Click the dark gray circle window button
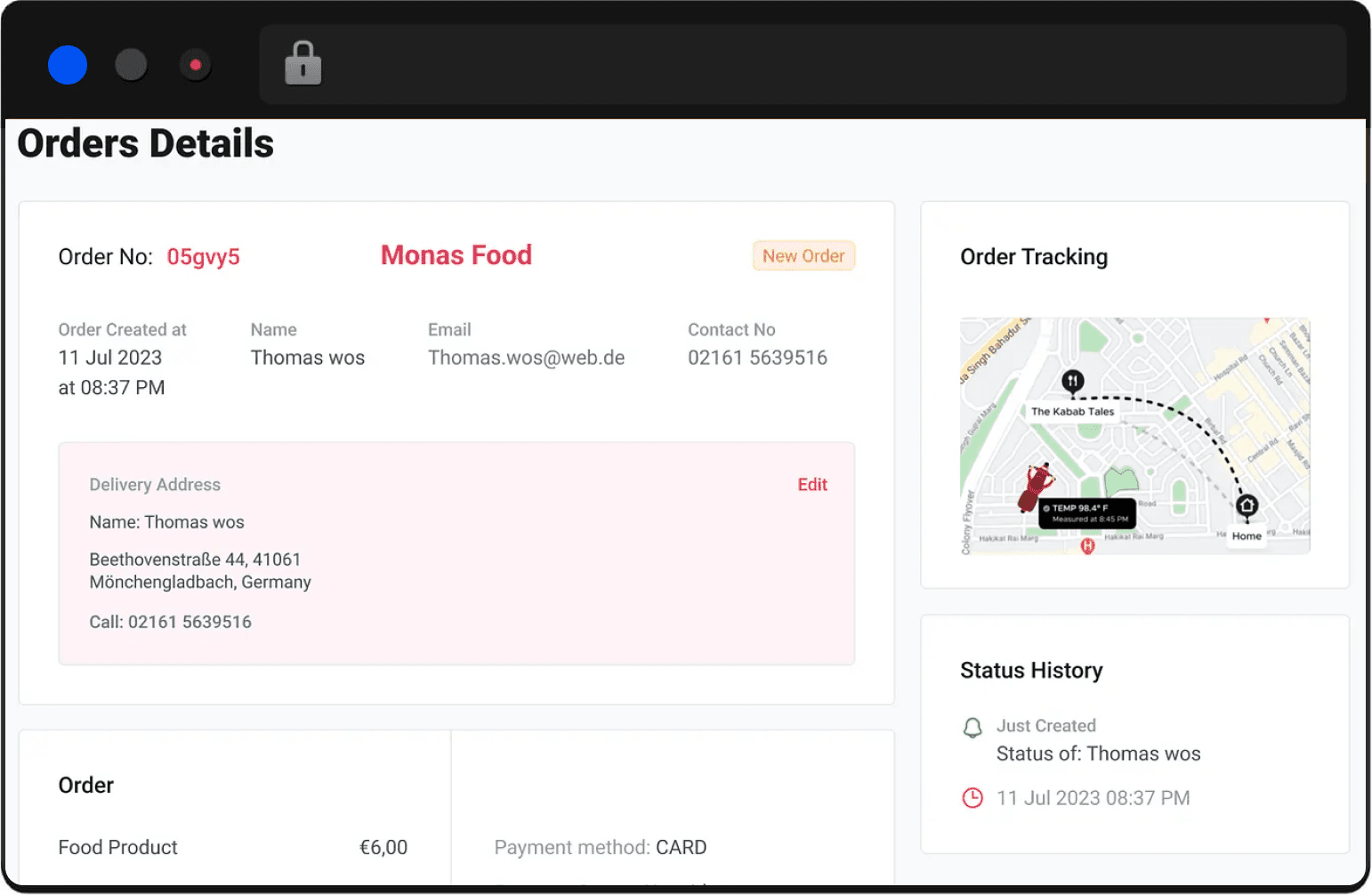The width and height of the screenshot is (1372, 895). [132, 65]
